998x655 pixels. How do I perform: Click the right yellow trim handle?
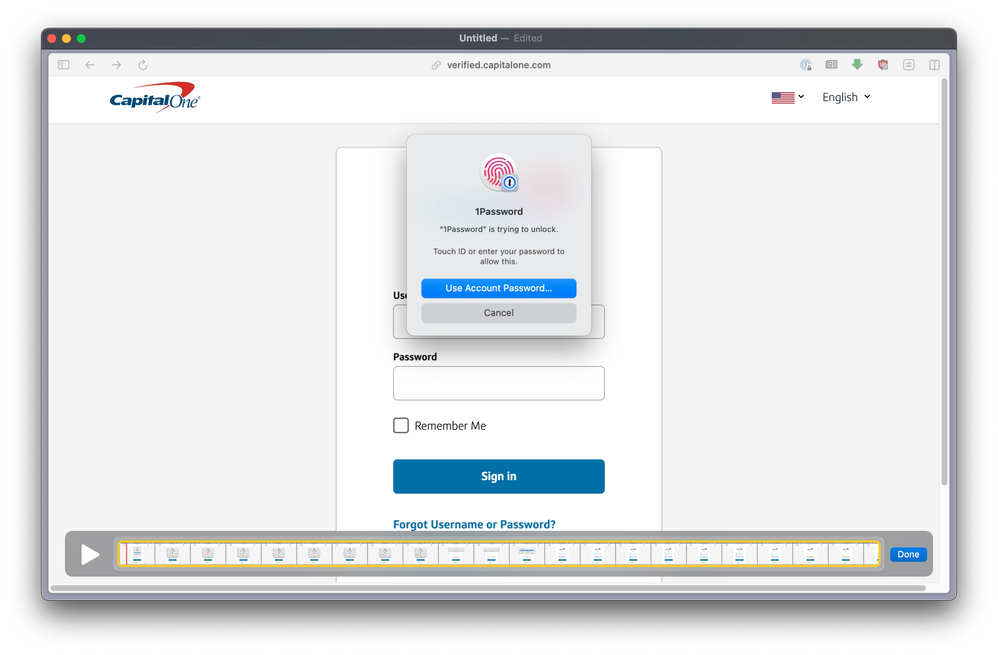point(879,554)
